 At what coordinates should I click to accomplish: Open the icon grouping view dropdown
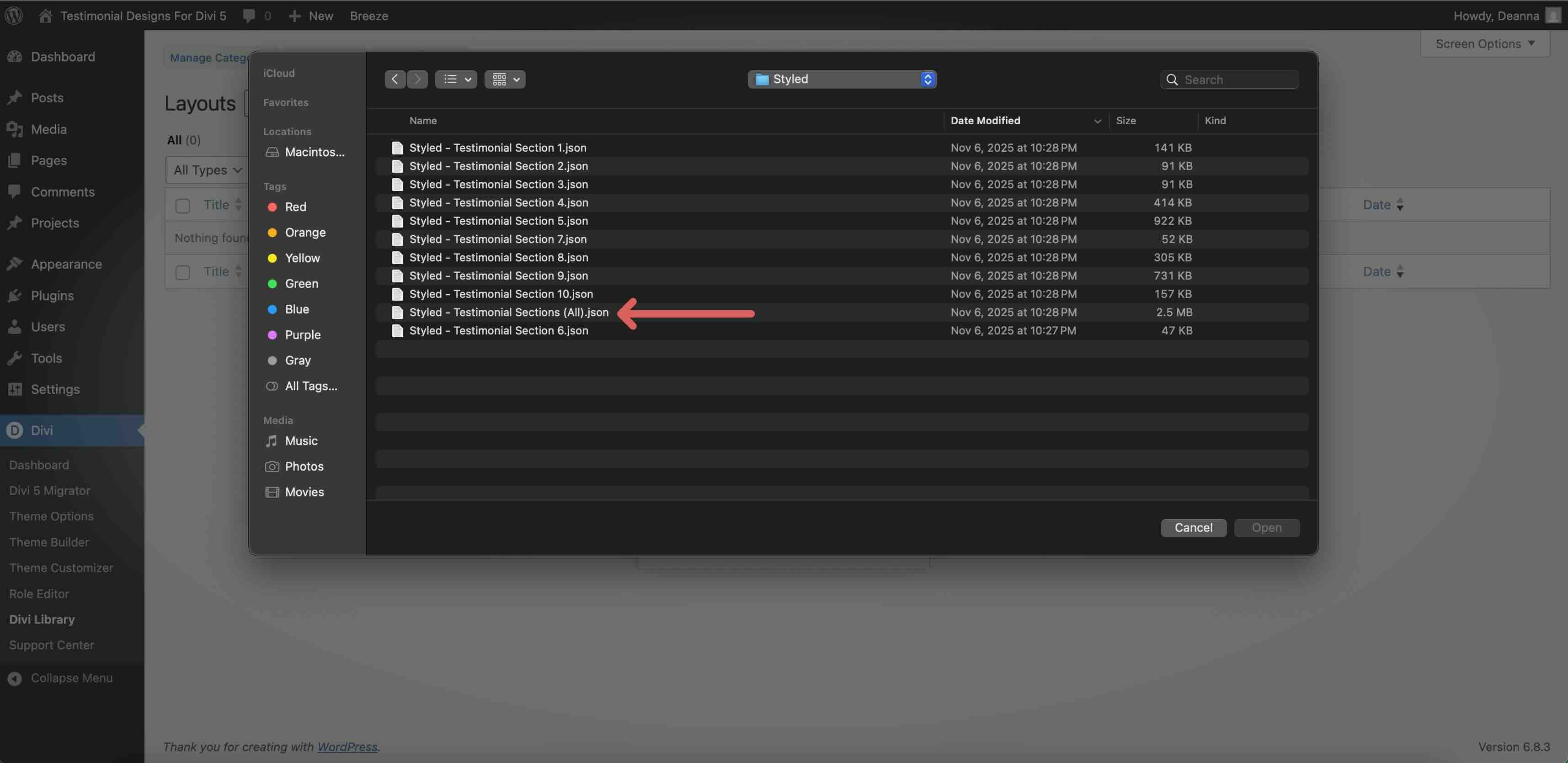point(505,79)
